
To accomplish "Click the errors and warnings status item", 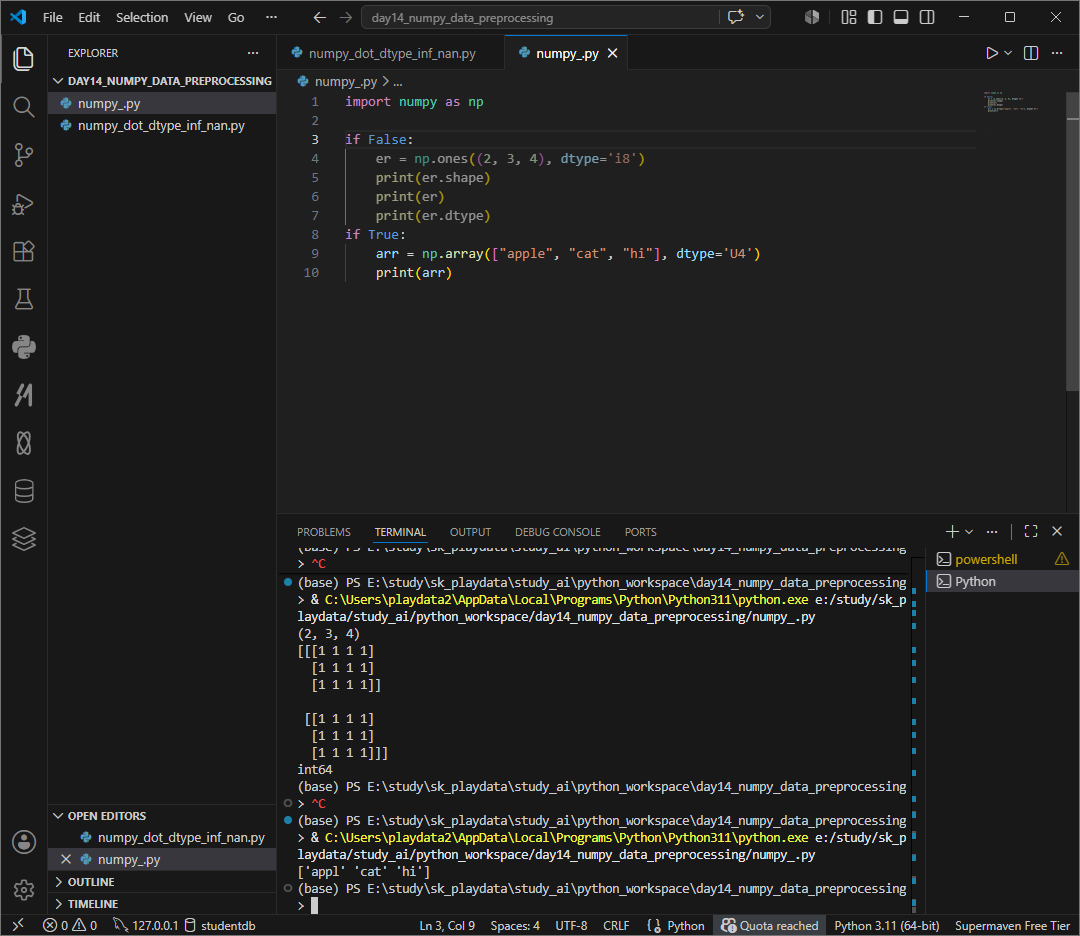I will pyautogui.click(x=70, y=925).
